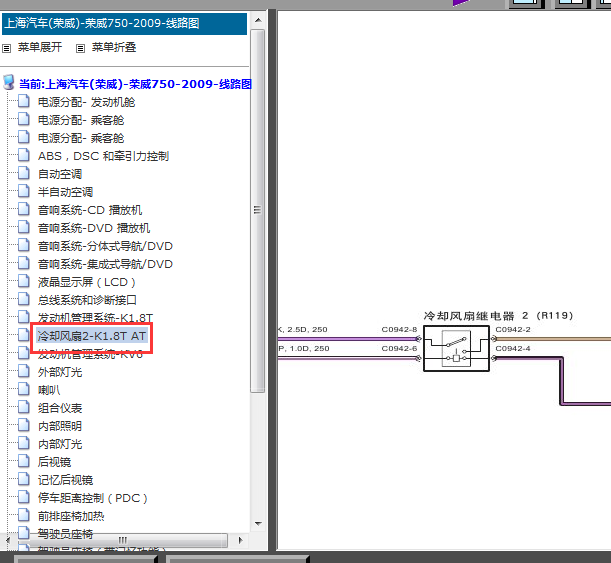Click the 冷却风扇继电器 2 (R119) label
The image size is (611, 563).
tap(498, 316)
